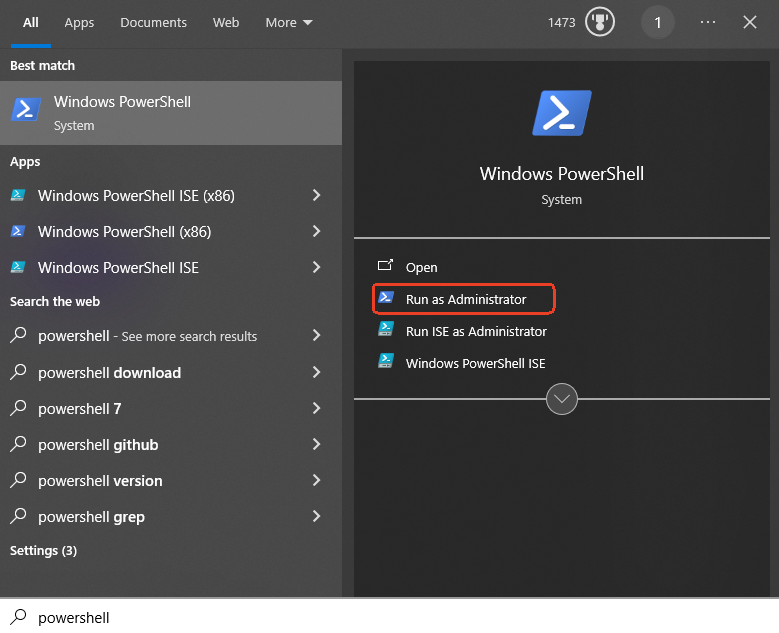Image resolution: width=779 pixels, height=633 pixels.
Task: Search the web for powershell
Action: coord(147,336)
